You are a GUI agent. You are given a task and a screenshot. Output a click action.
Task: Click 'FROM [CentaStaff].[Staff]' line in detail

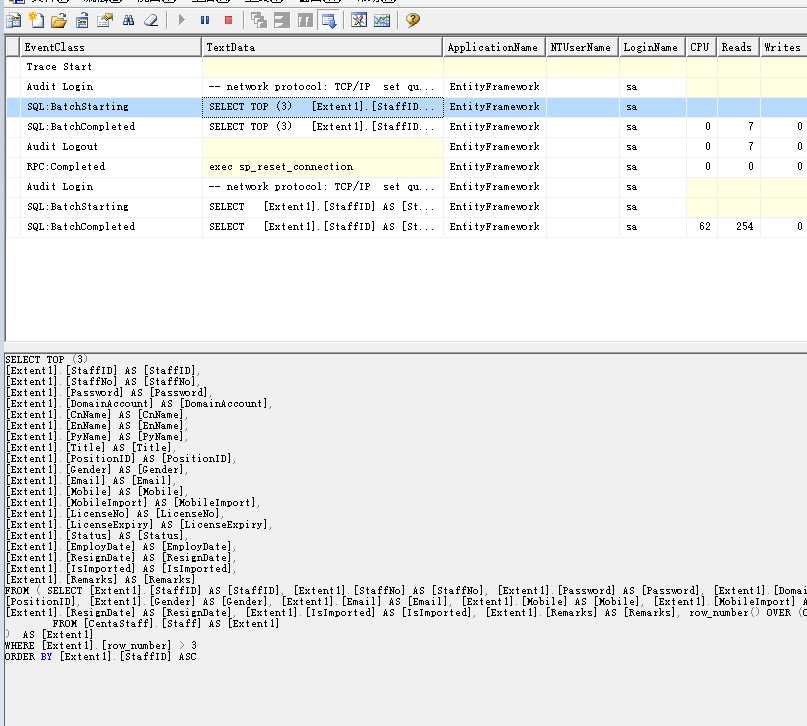tap(166, 624)
